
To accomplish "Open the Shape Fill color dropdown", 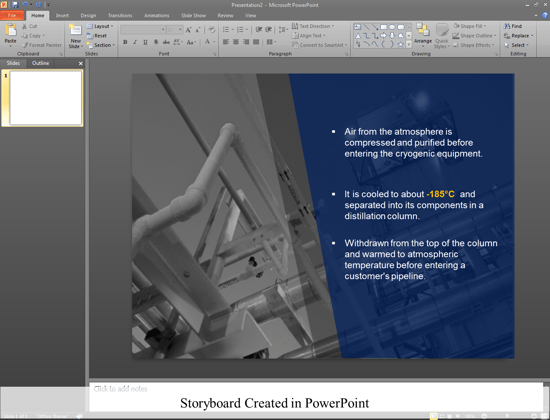I will [470, 26].
